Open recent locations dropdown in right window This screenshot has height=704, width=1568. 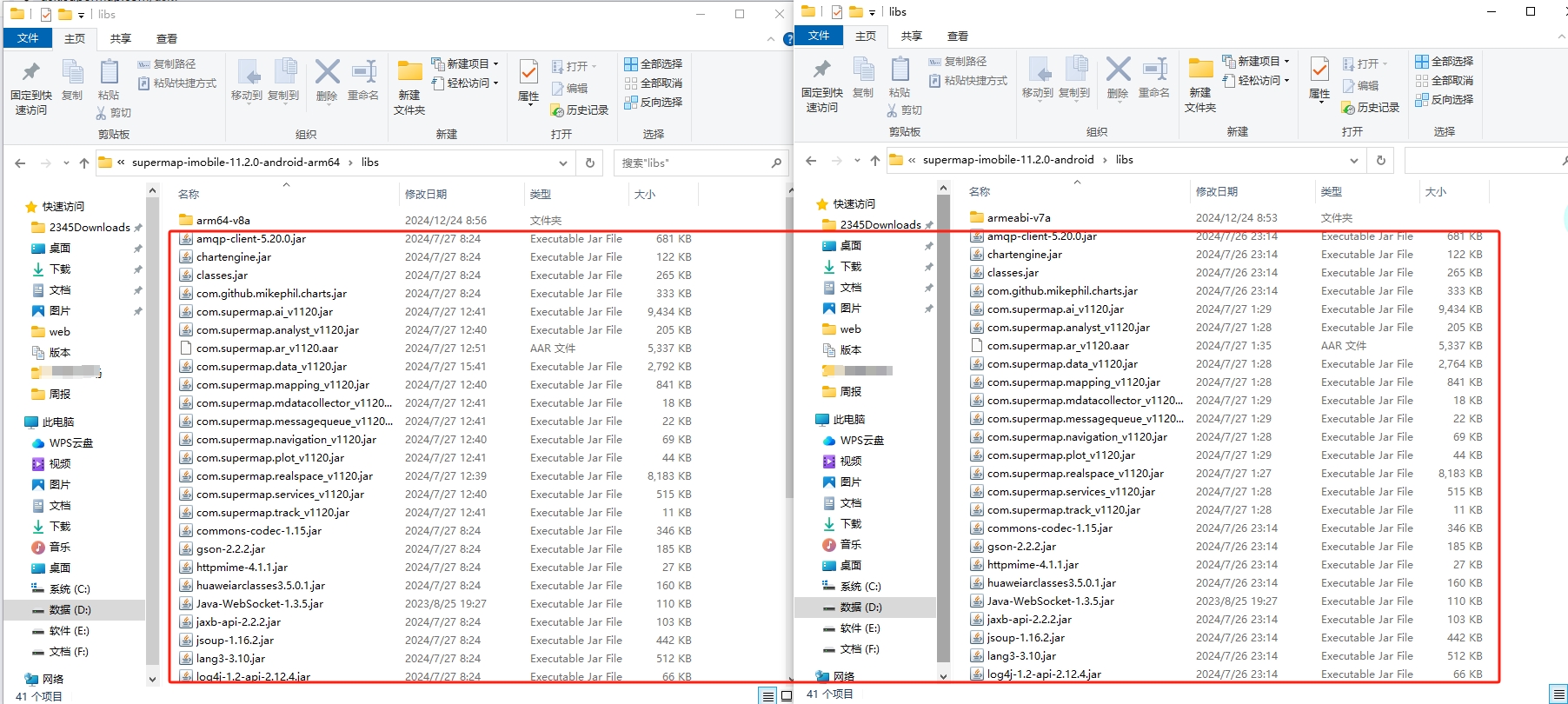coord(857,160)
